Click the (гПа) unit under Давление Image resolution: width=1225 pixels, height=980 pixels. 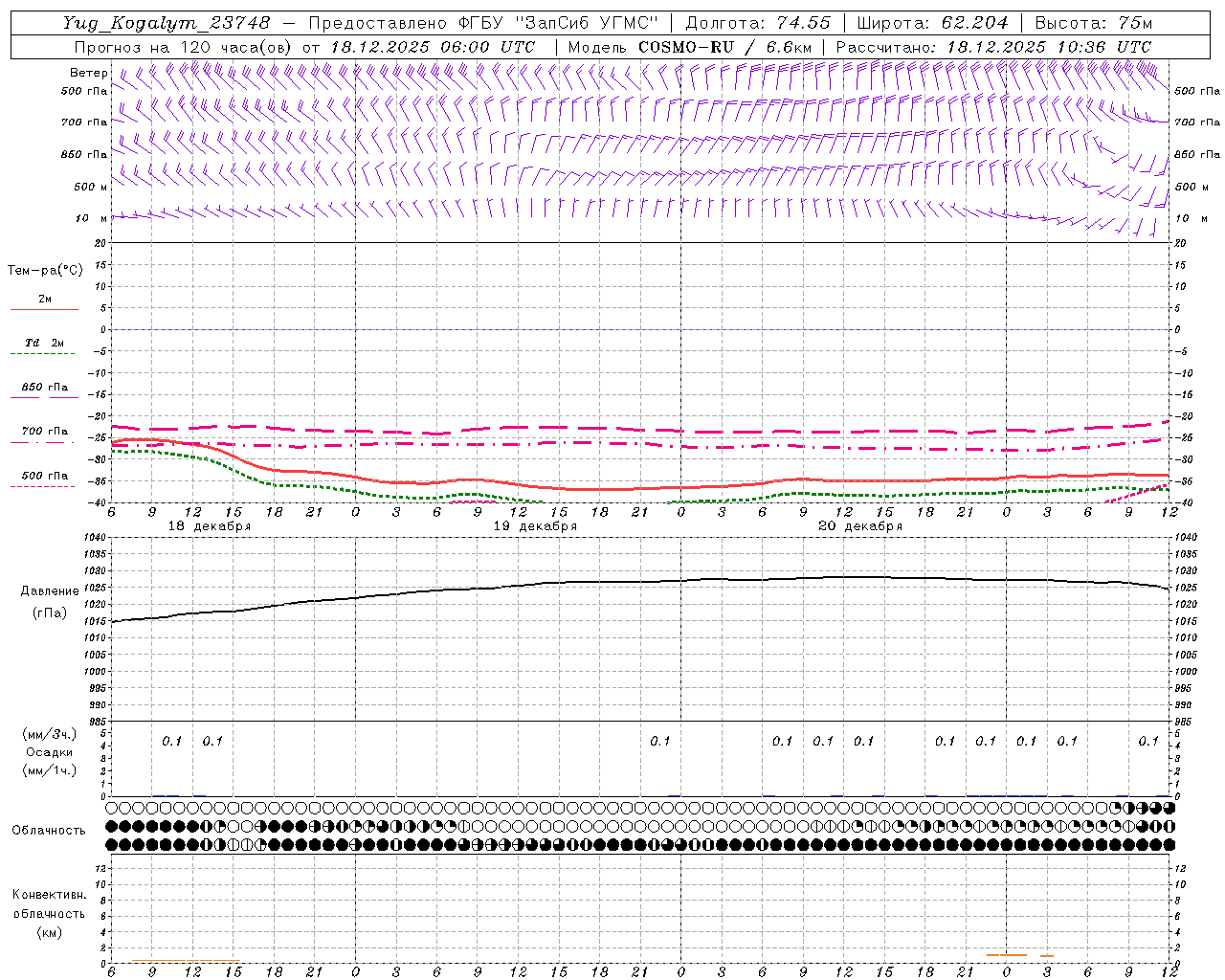click(50, 612)
